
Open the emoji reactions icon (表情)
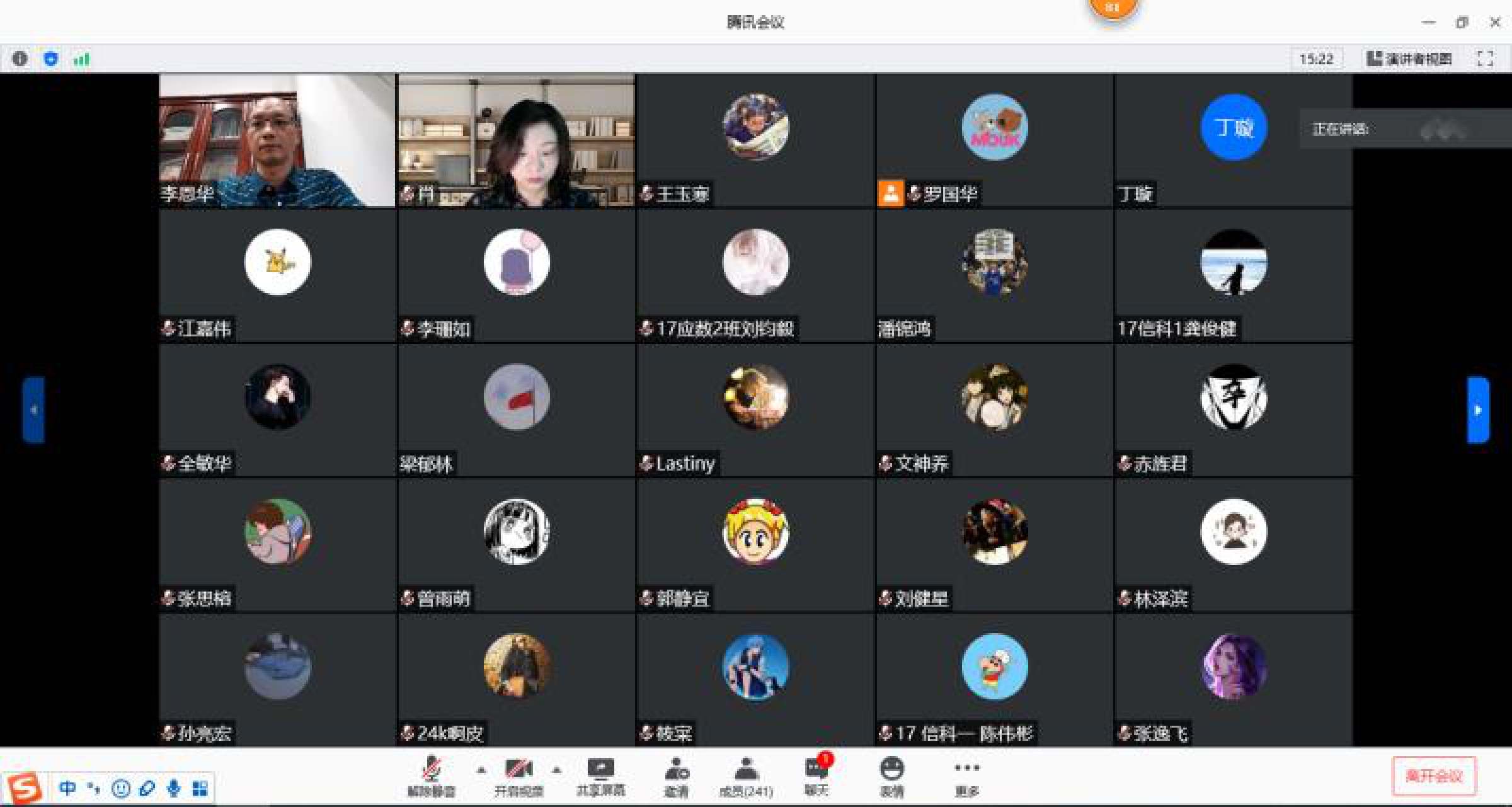click(x=891, y=776)
